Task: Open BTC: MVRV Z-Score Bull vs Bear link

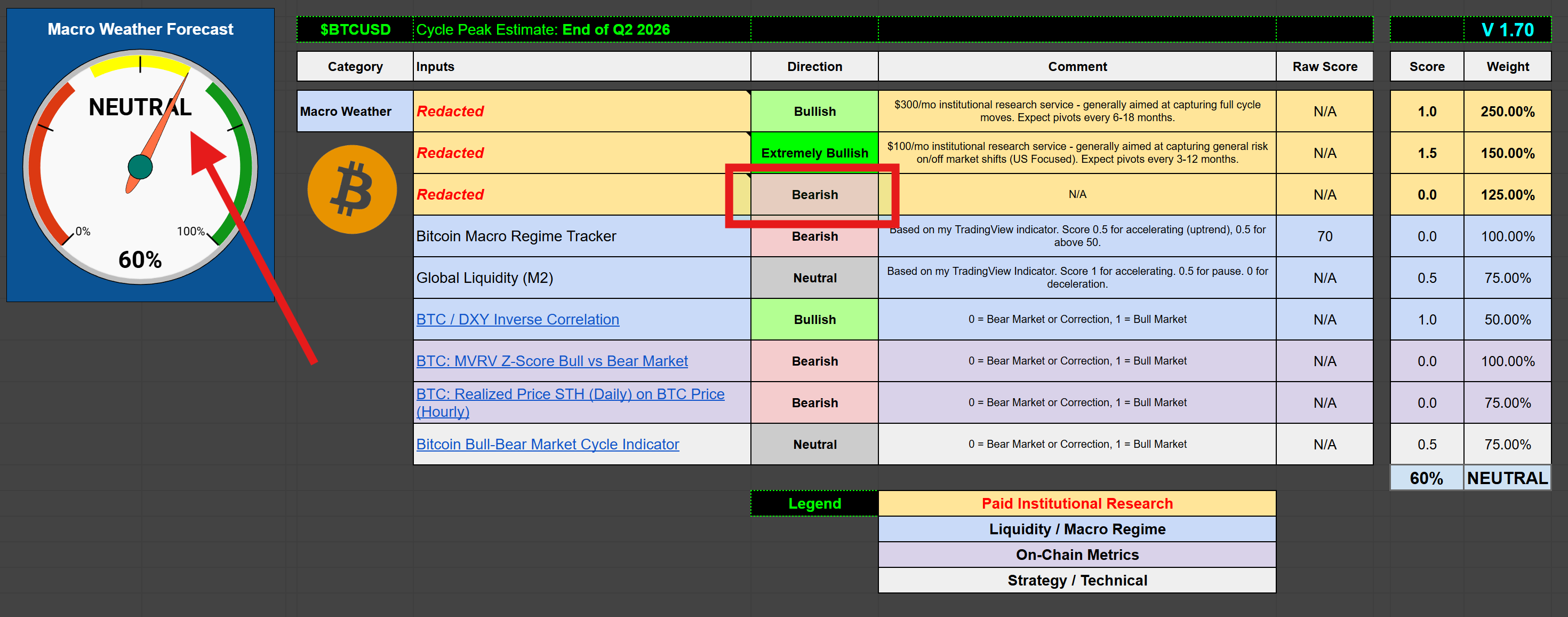Action: tap(551, 361)
